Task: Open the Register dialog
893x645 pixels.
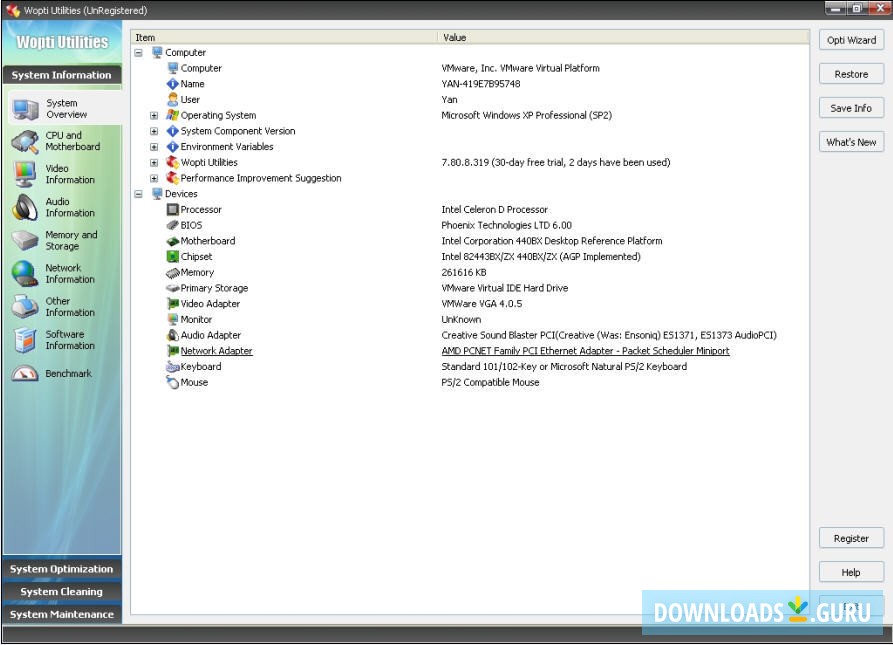Action: click(851, 538)
